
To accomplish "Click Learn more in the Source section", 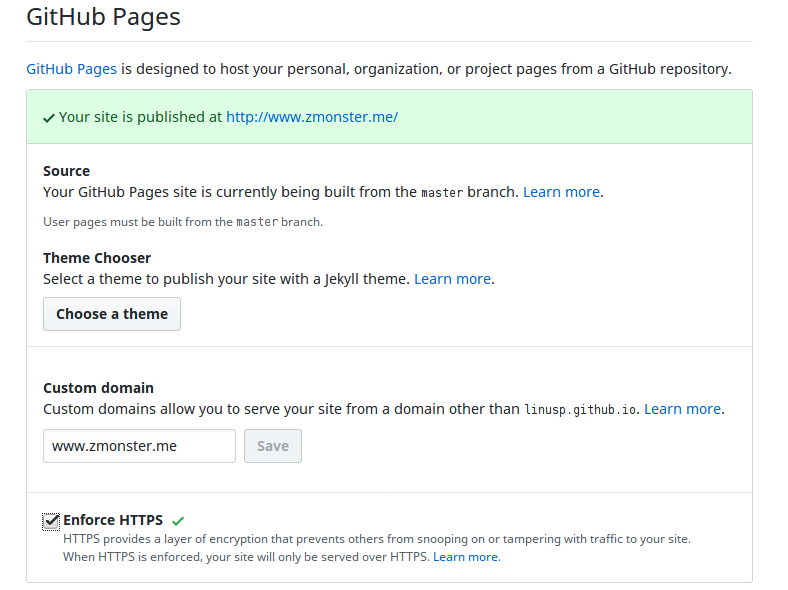I will pyautogui.click(x=561, y=192).
